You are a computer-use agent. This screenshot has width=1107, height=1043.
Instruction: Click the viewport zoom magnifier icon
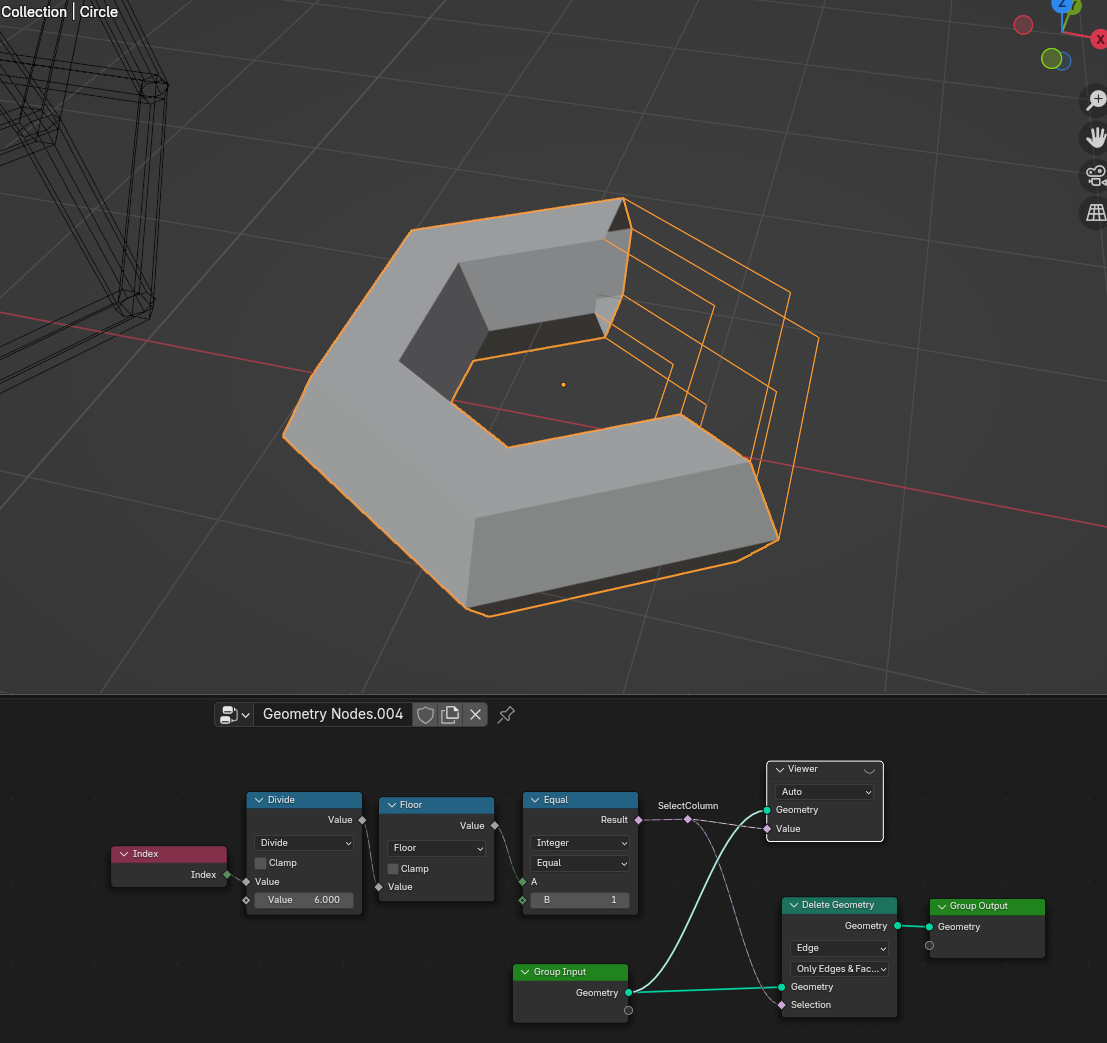[x=1095, y=100]
